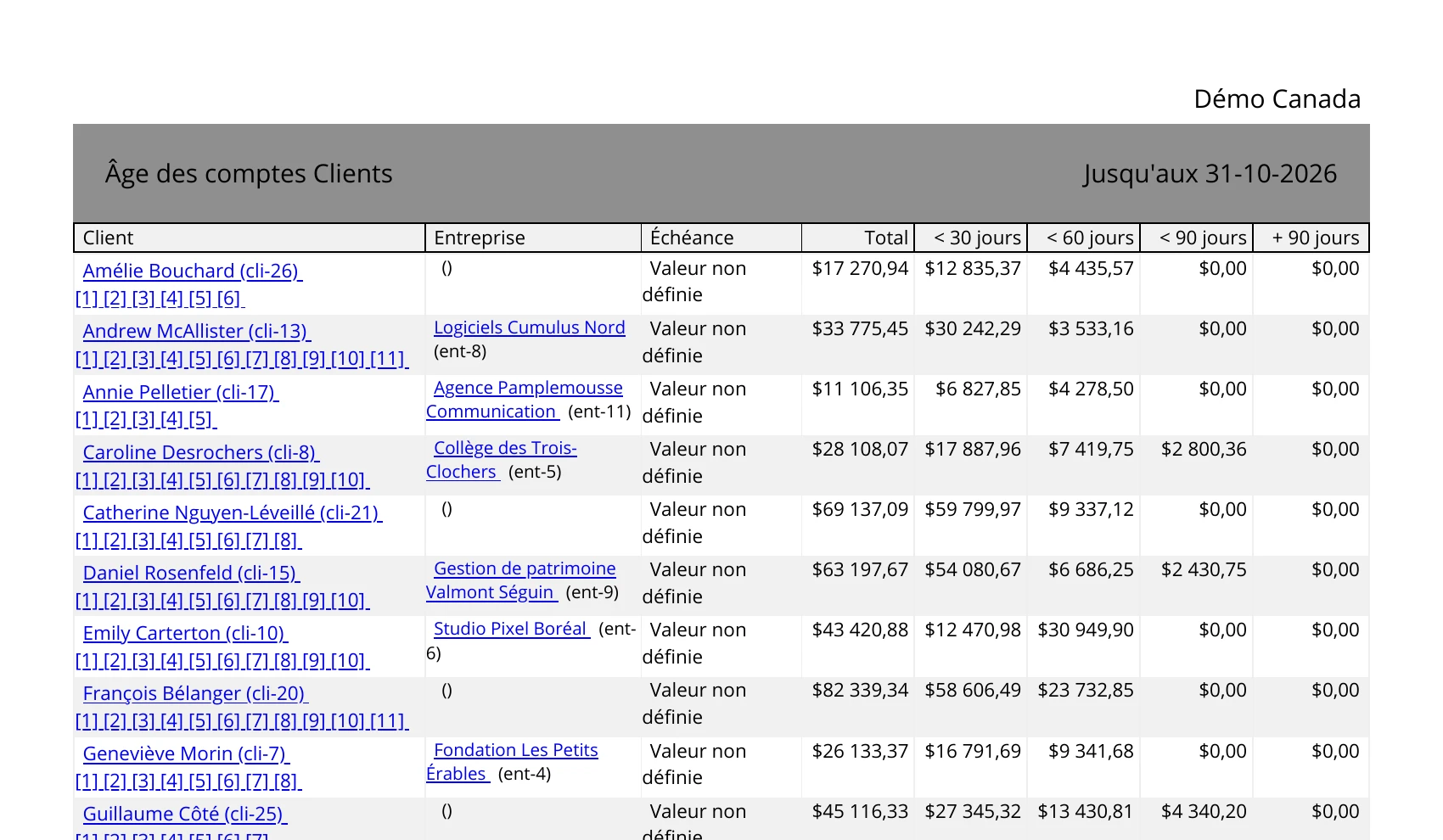Open company Studio Pixel Boréal
1443x840 pixels.
coord(512,629)
